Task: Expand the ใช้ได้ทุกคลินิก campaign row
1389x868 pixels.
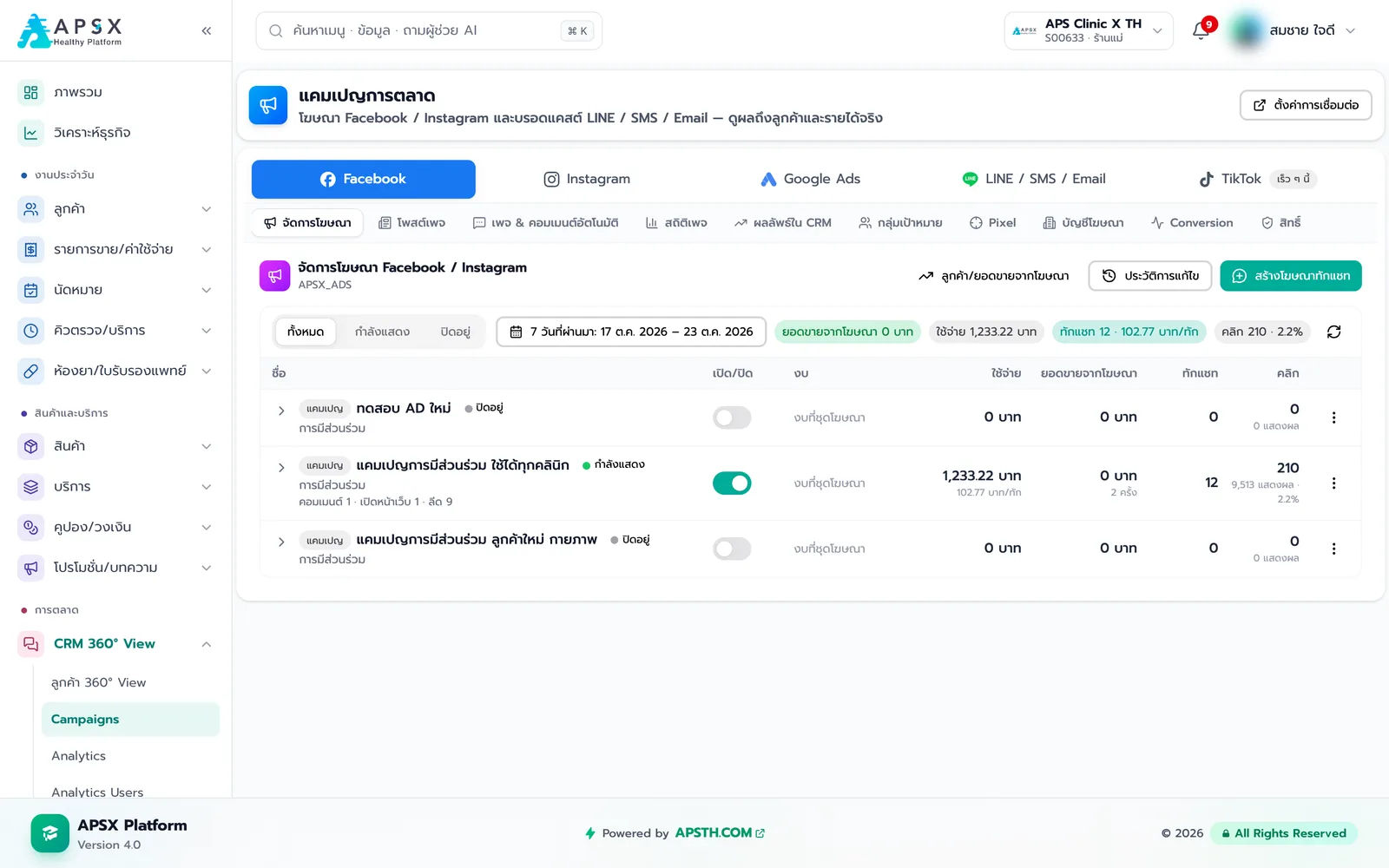Action: click(x=281, y=468)
